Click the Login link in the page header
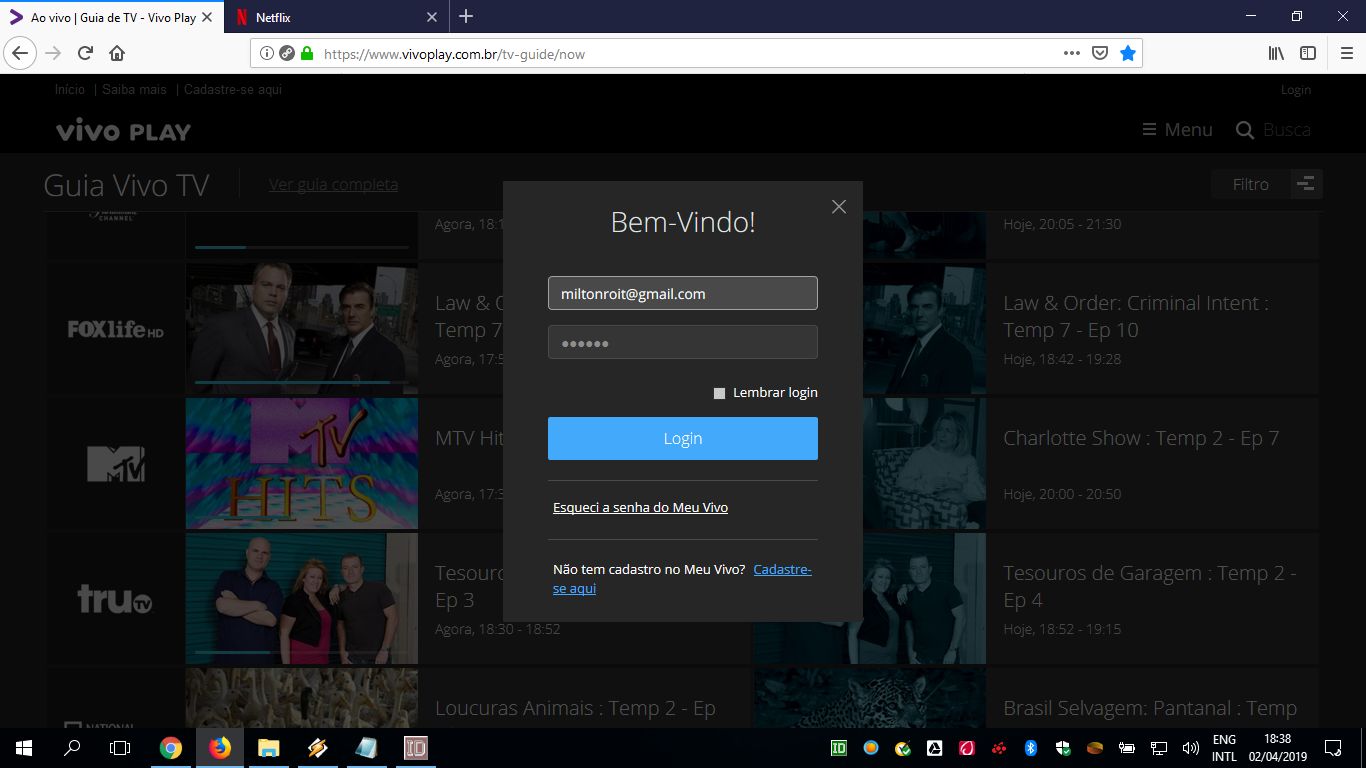 [1296, 90]
